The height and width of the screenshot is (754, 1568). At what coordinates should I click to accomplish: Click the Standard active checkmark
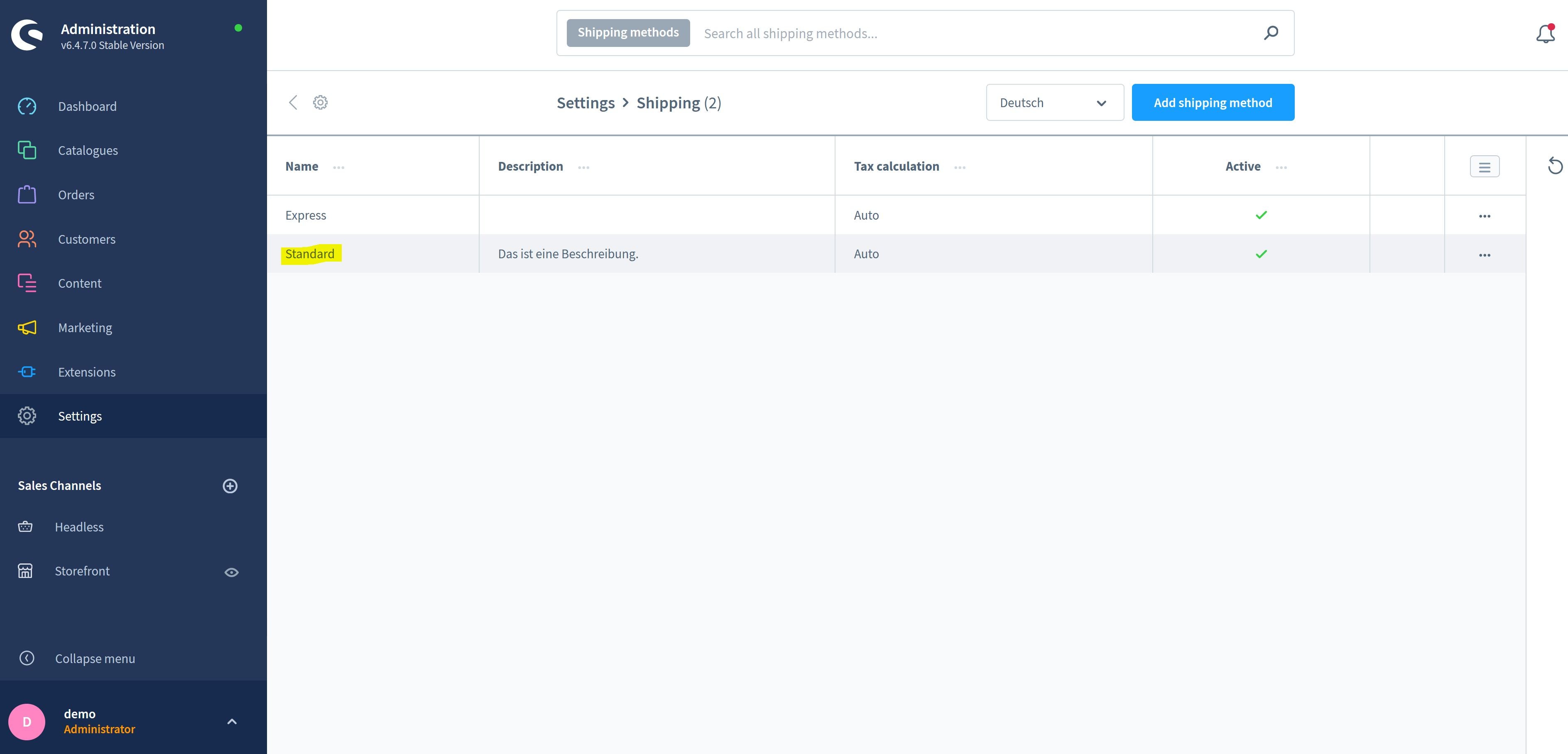(1261, 254)
